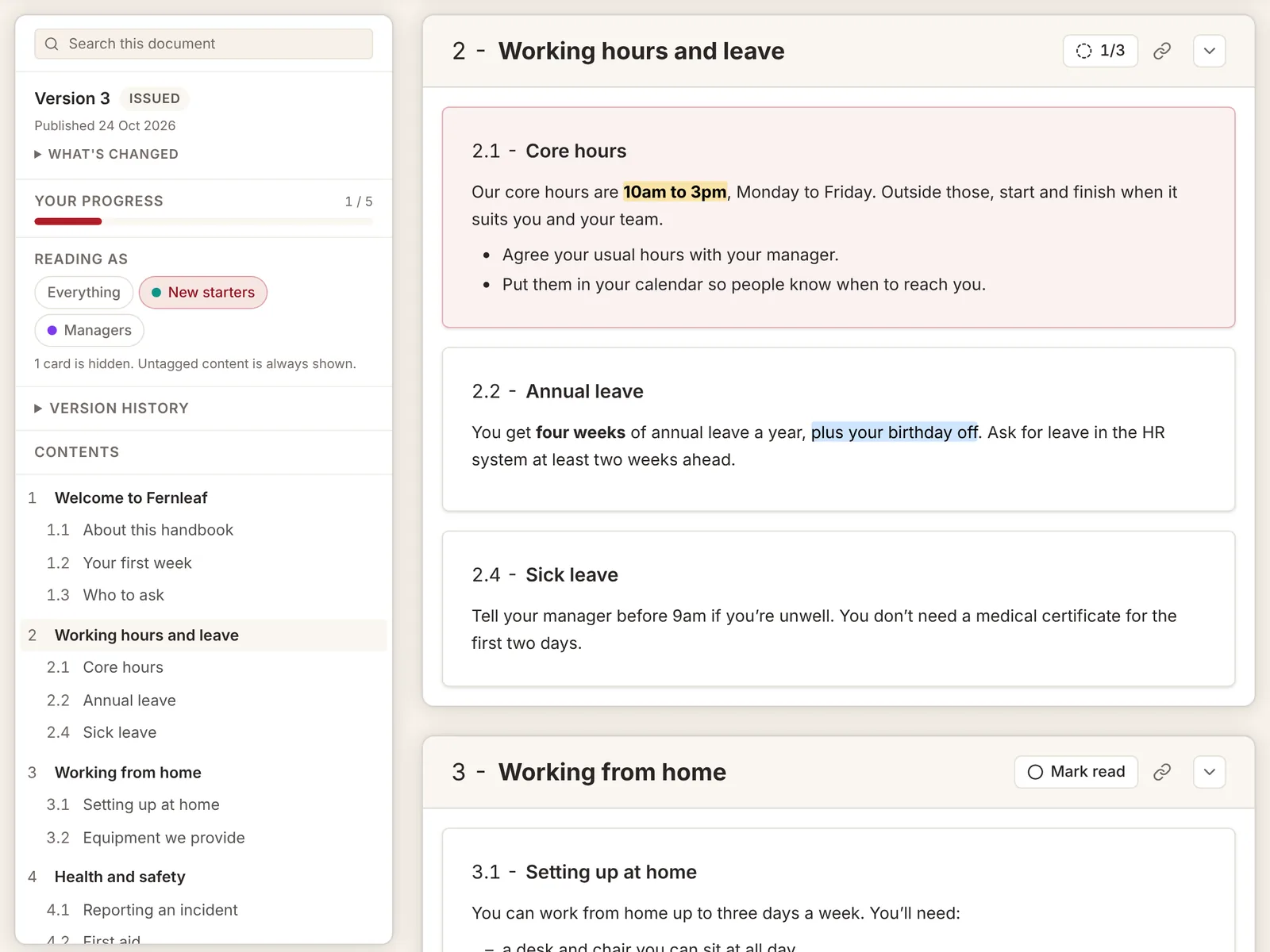Expand the Version History section

[x=111, y=408]
